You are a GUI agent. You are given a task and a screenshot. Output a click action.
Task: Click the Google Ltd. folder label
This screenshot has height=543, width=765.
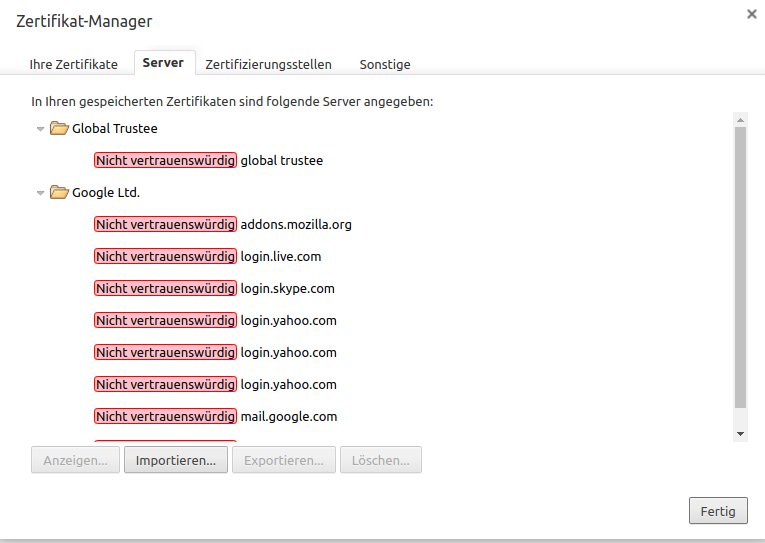106,193
